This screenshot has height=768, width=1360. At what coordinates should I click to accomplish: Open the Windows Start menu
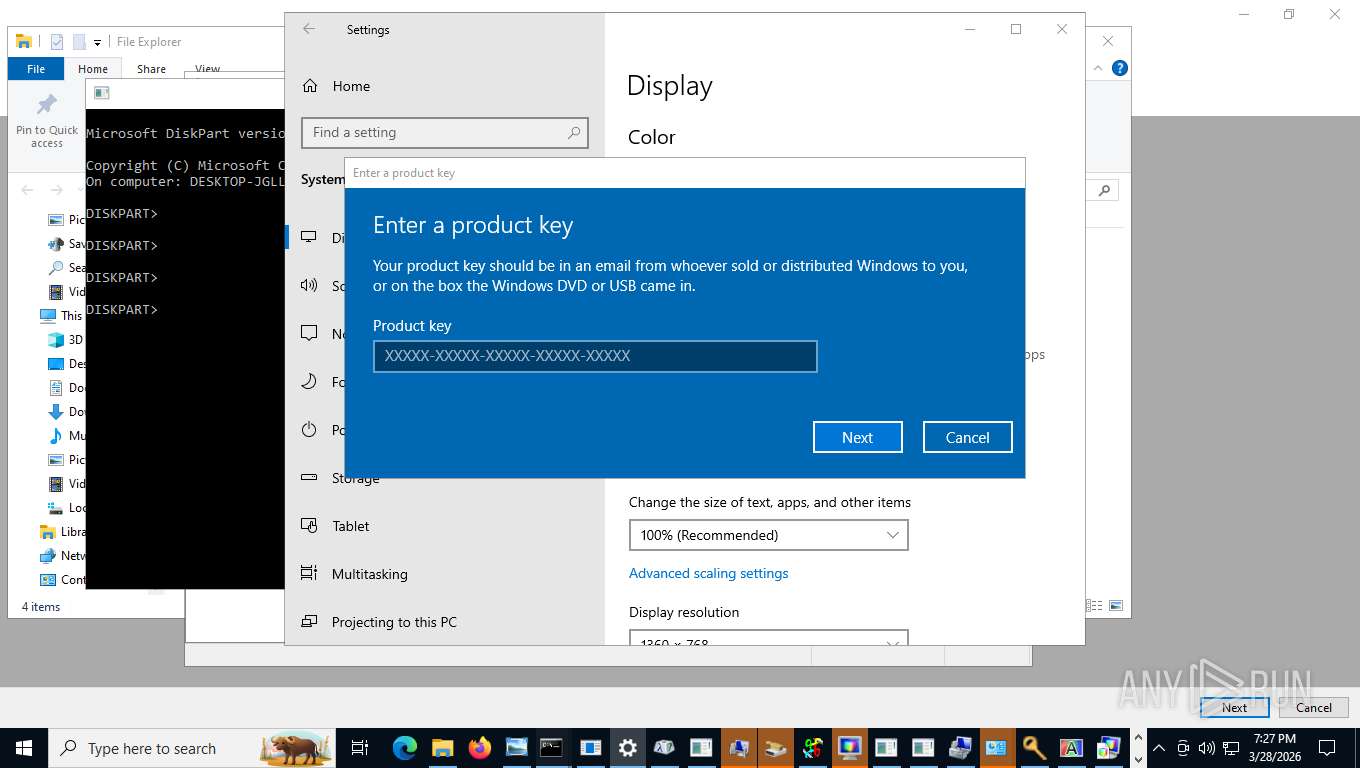[x=24, y=748]
